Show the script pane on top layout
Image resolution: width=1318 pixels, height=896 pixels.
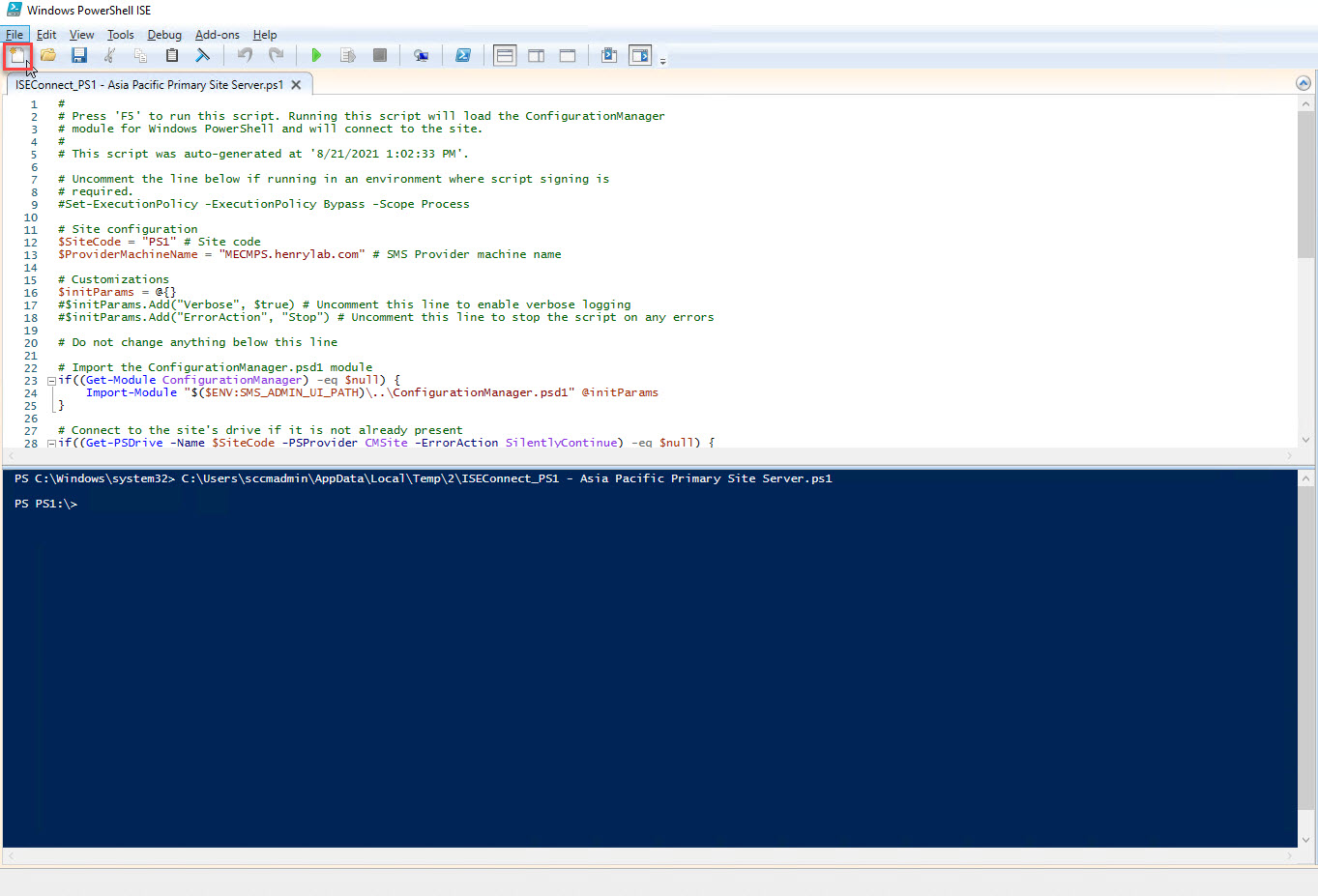point(505,56)
